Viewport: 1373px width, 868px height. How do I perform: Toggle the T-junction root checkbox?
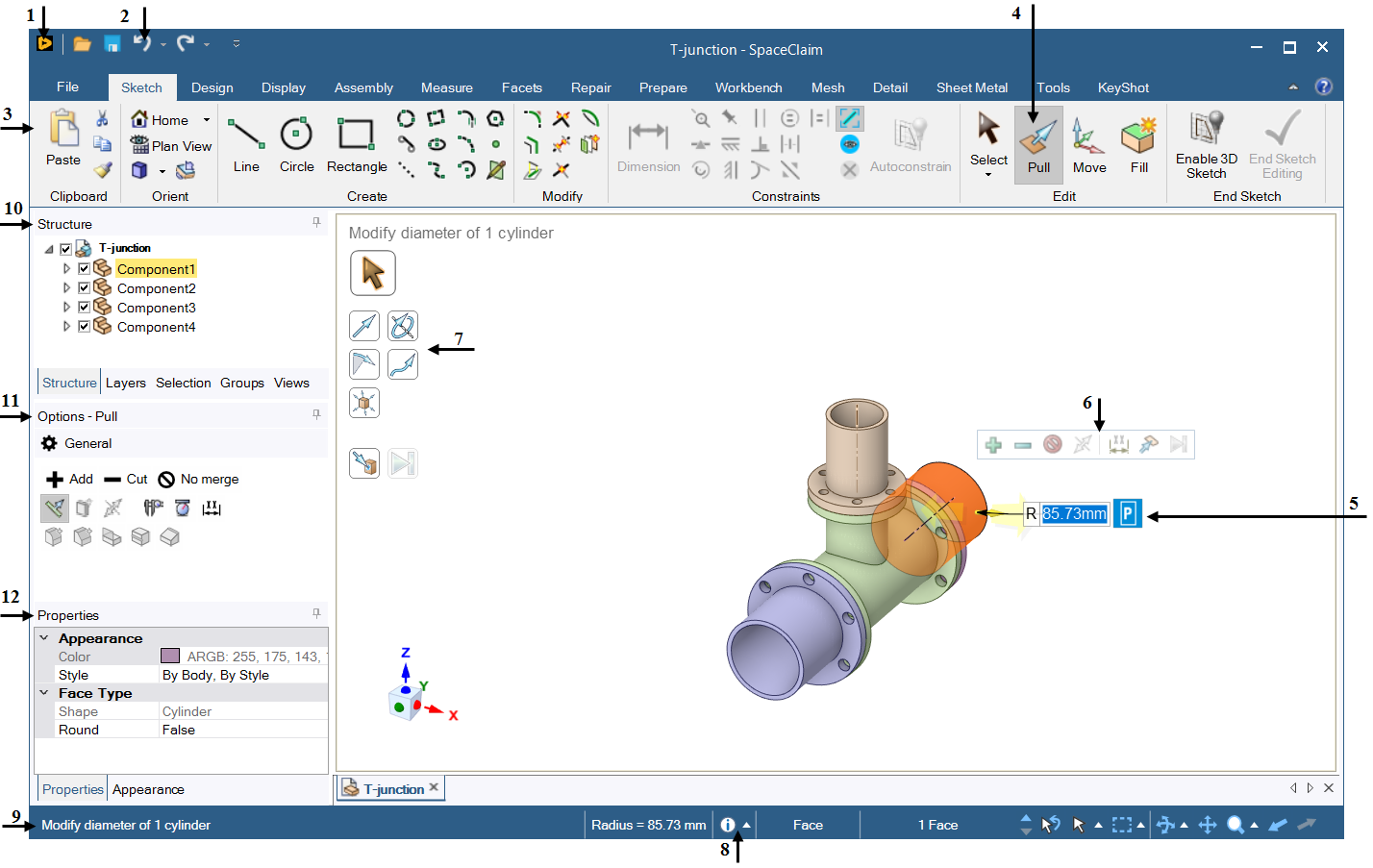coord(65,249)
